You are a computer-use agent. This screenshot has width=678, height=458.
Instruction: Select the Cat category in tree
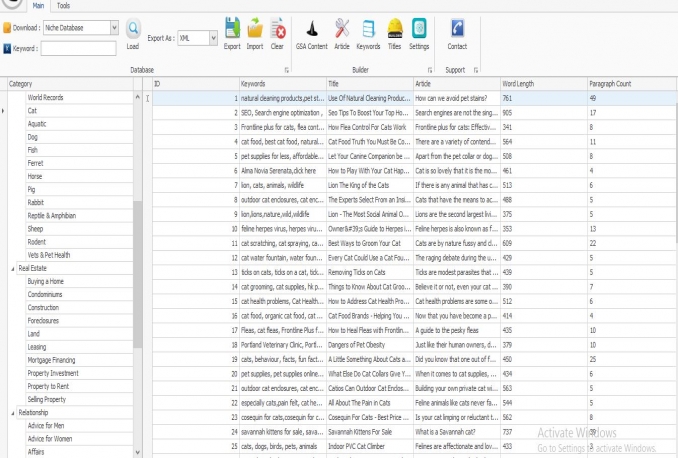pyautogui.click(x=33, y=111)
